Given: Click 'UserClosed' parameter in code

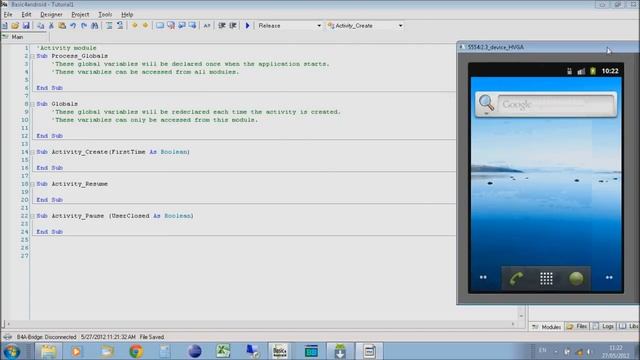Looking at the screenshot, I should 130,216.
